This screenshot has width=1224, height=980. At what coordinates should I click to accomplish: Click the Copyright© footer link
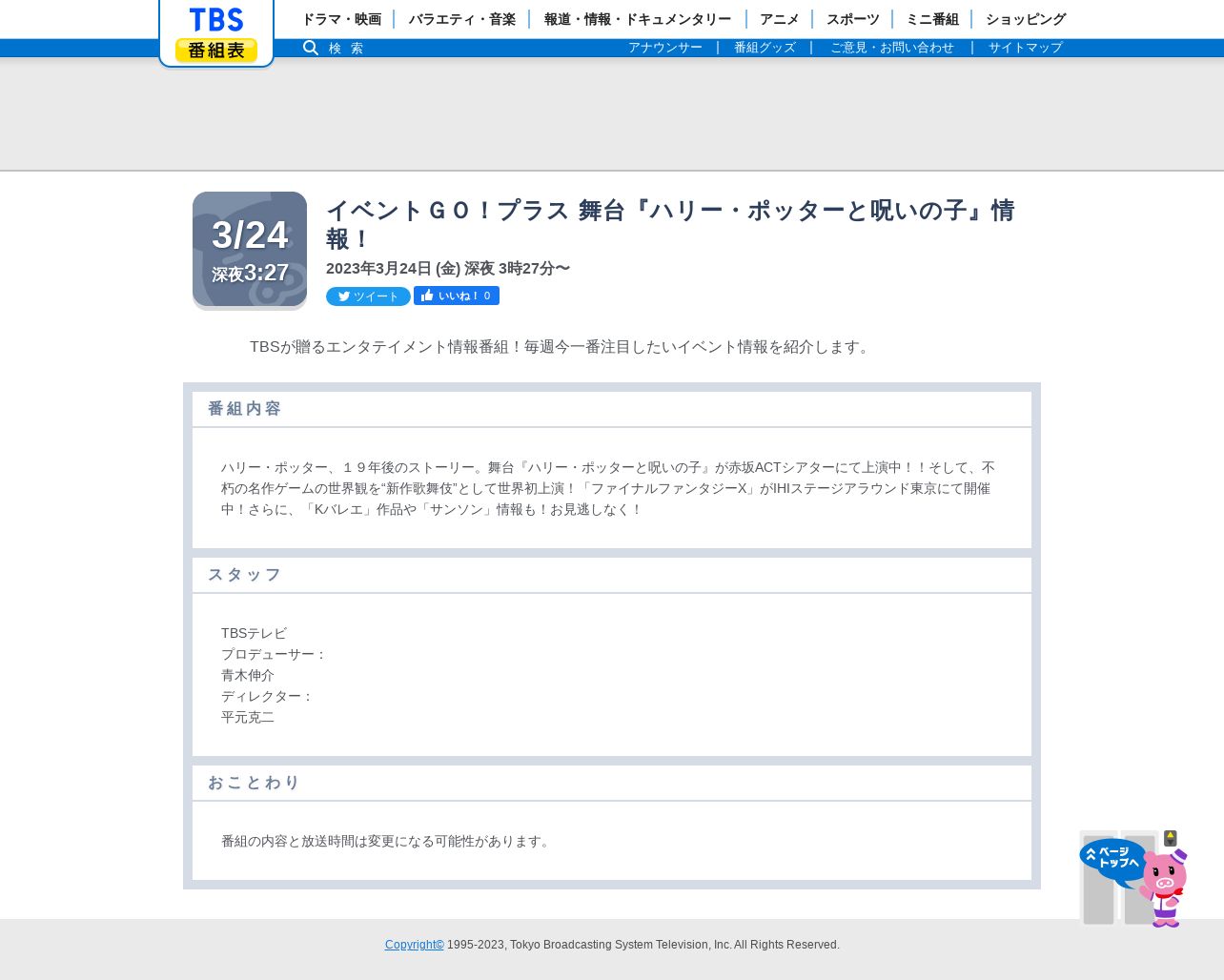click(x=415, y=945)
